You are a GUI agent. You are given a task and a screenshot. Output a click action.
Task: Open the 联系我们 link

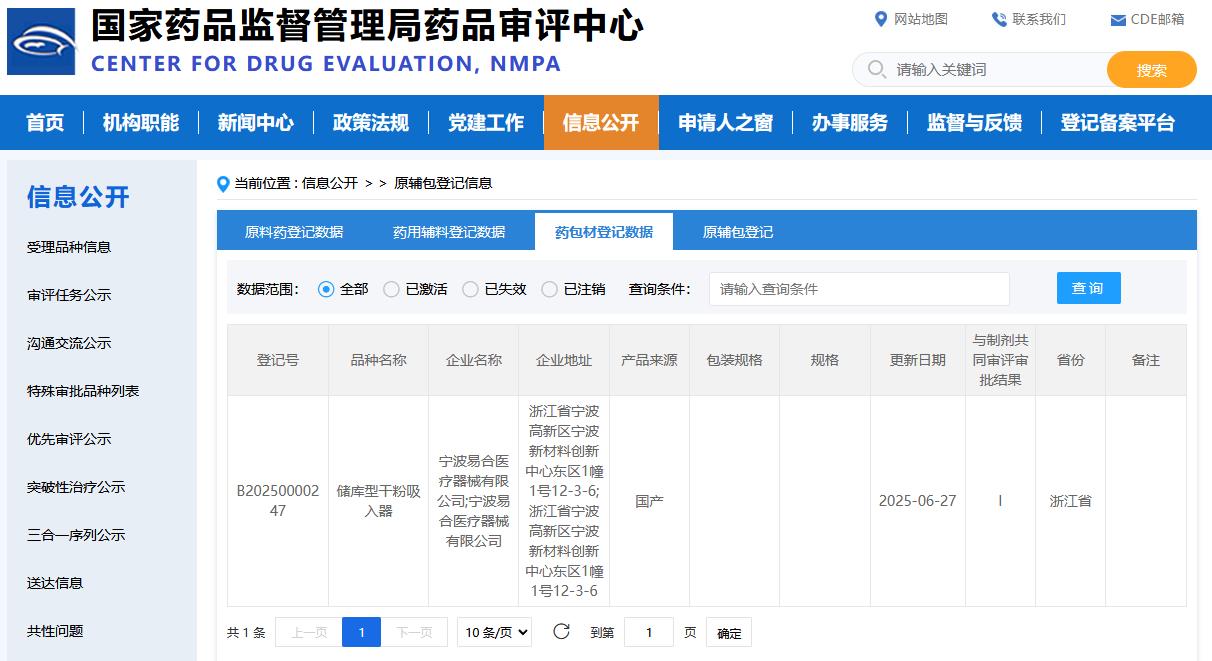pos(1039,19)
